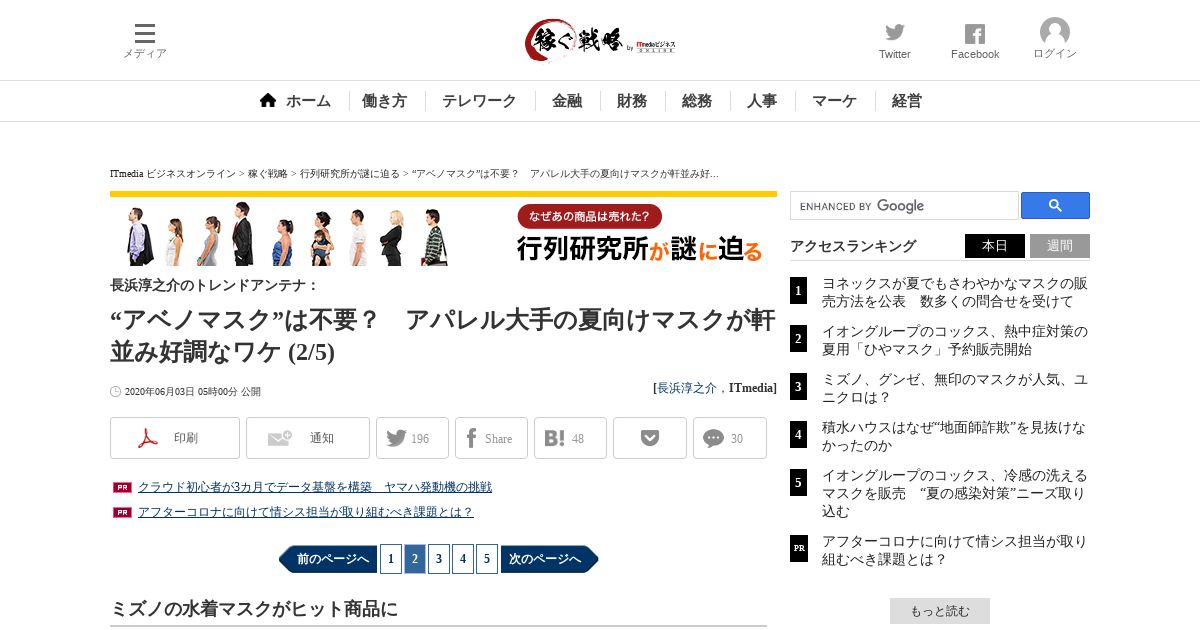Open the メディア hamburger menu
The width and height of the screenshot is (1200, 630).
tap(145, 41)
